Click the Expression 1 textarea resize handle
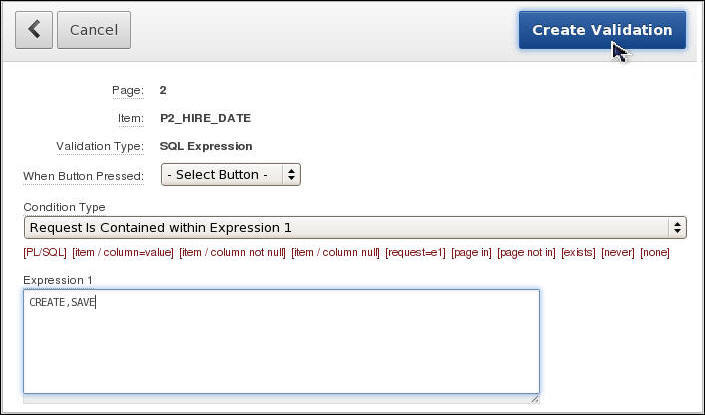705x415 pixels. 534,398
